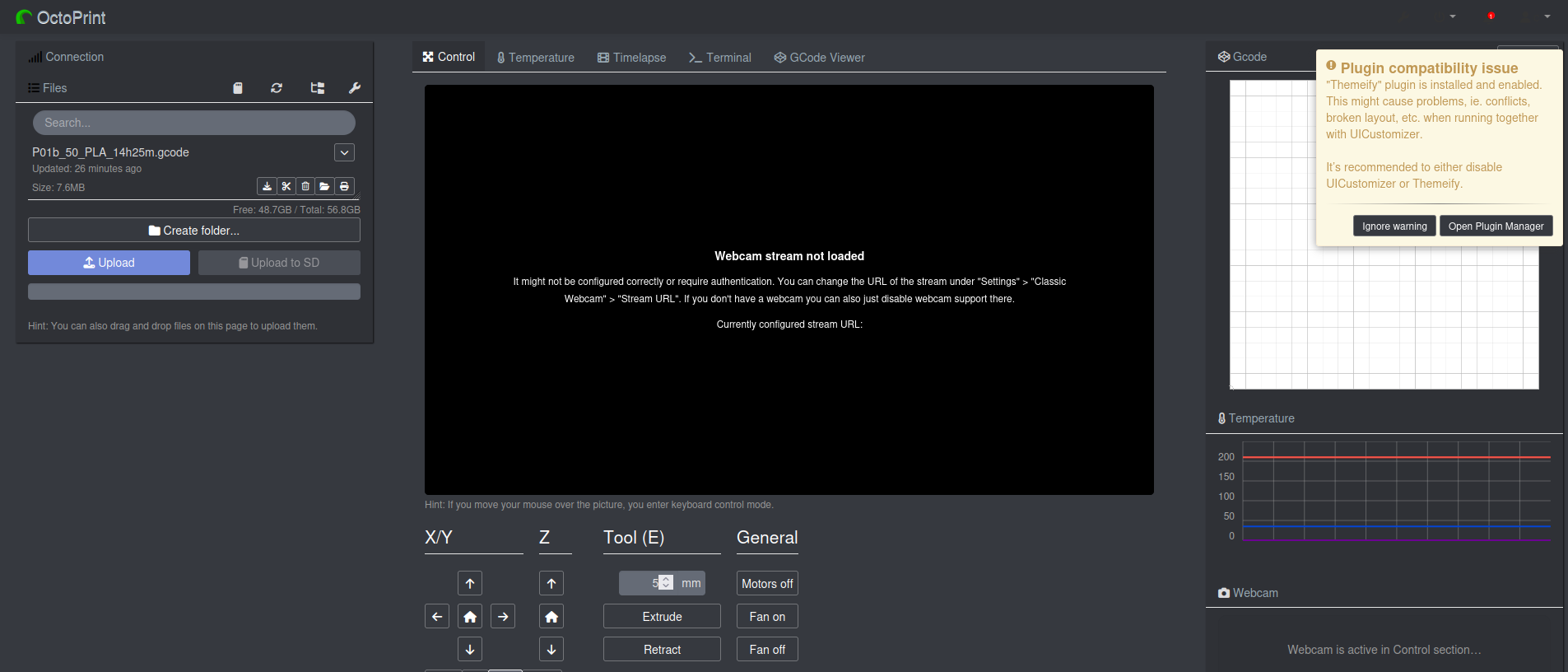Refresh the file list

[277, 88]
